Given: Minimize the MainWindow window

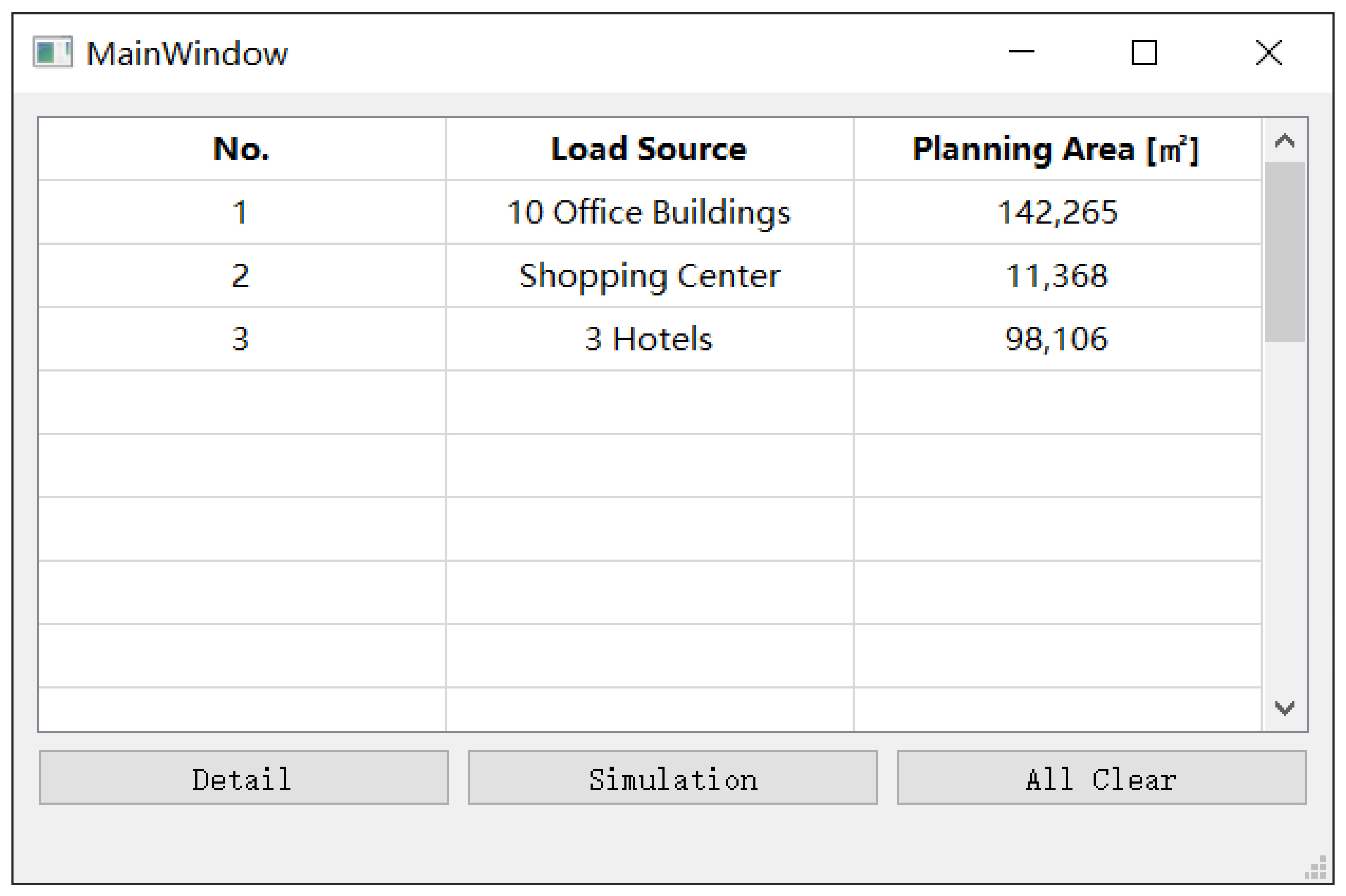Looking at the screenshot, I should (x=1021, y=52).
